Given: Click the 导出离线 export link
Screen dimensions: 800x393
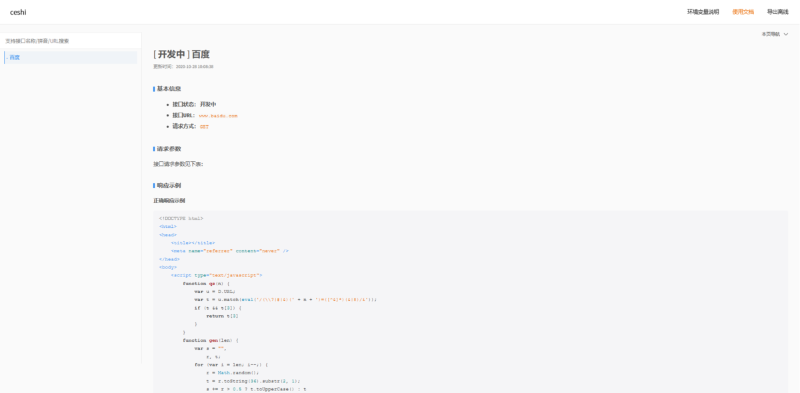Looking at the screenshot, I should tap(778, 12).
